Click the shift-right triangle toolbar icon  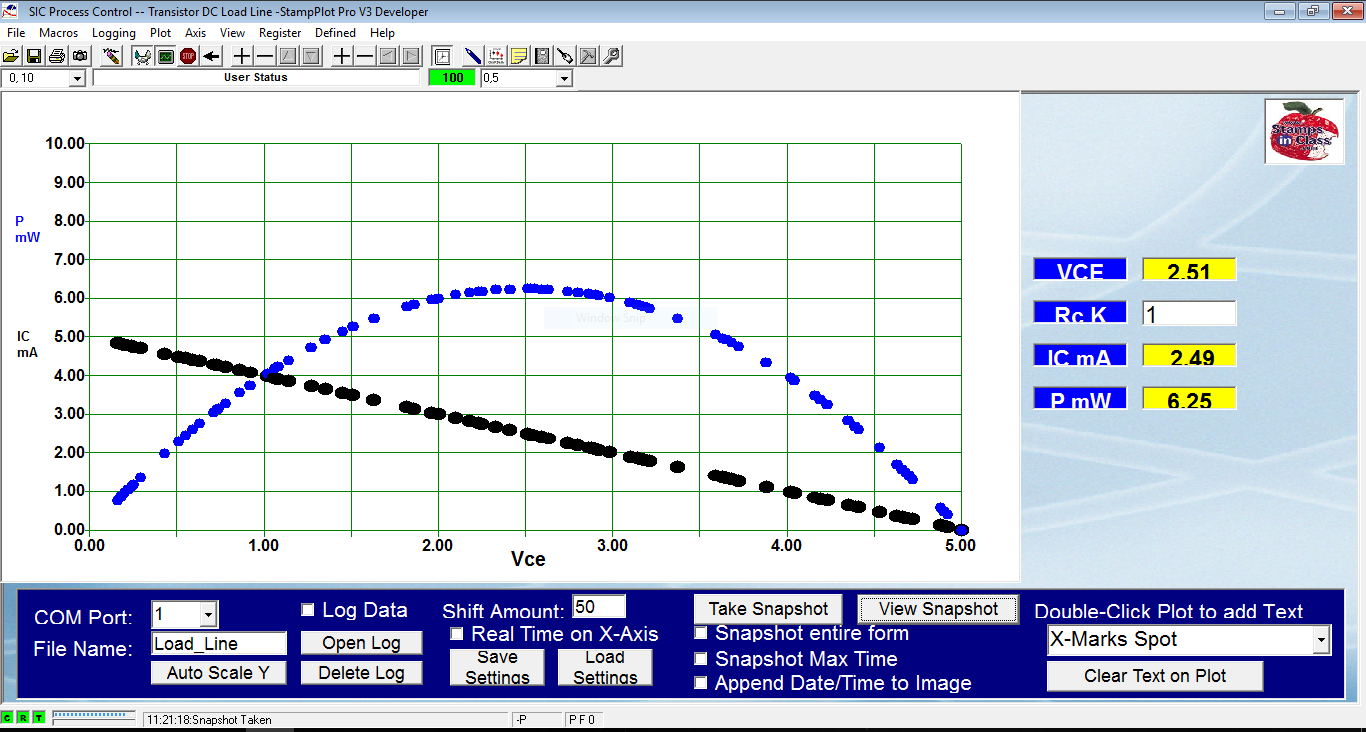click(x=411, y=56)
